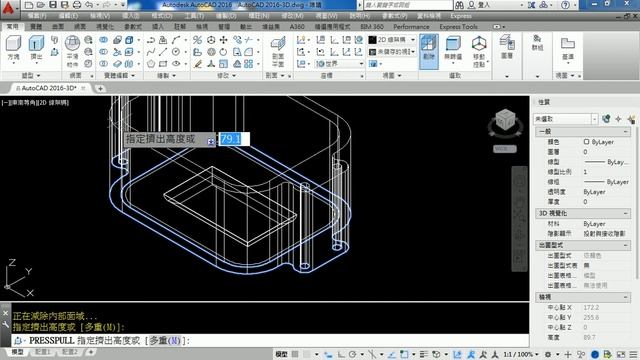
Task: Toggle lineweight display in the status bar
Action: pos(424,354)
